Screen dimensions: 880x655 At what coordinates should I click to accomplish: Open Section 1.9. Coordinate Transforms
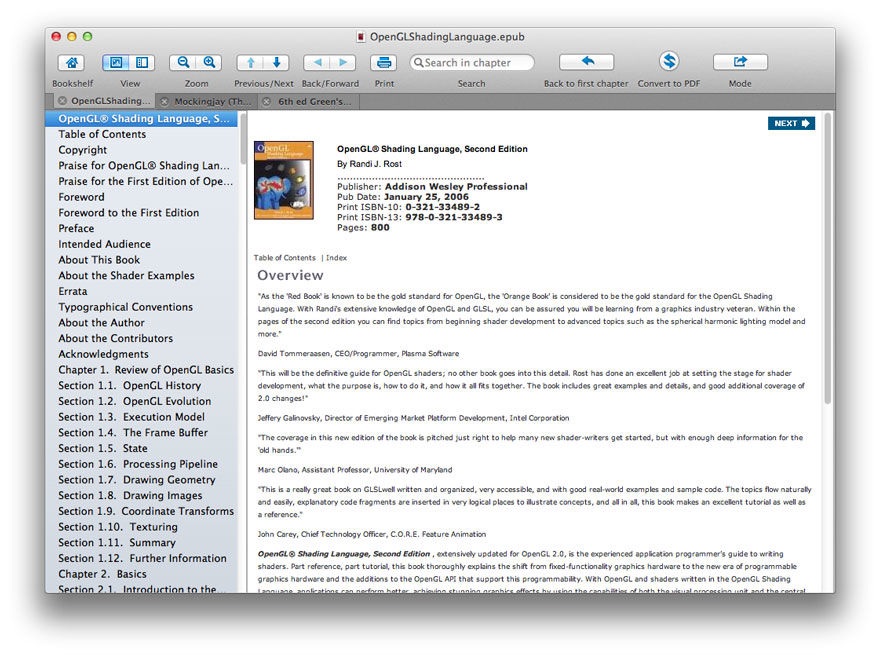click(141, 511)
